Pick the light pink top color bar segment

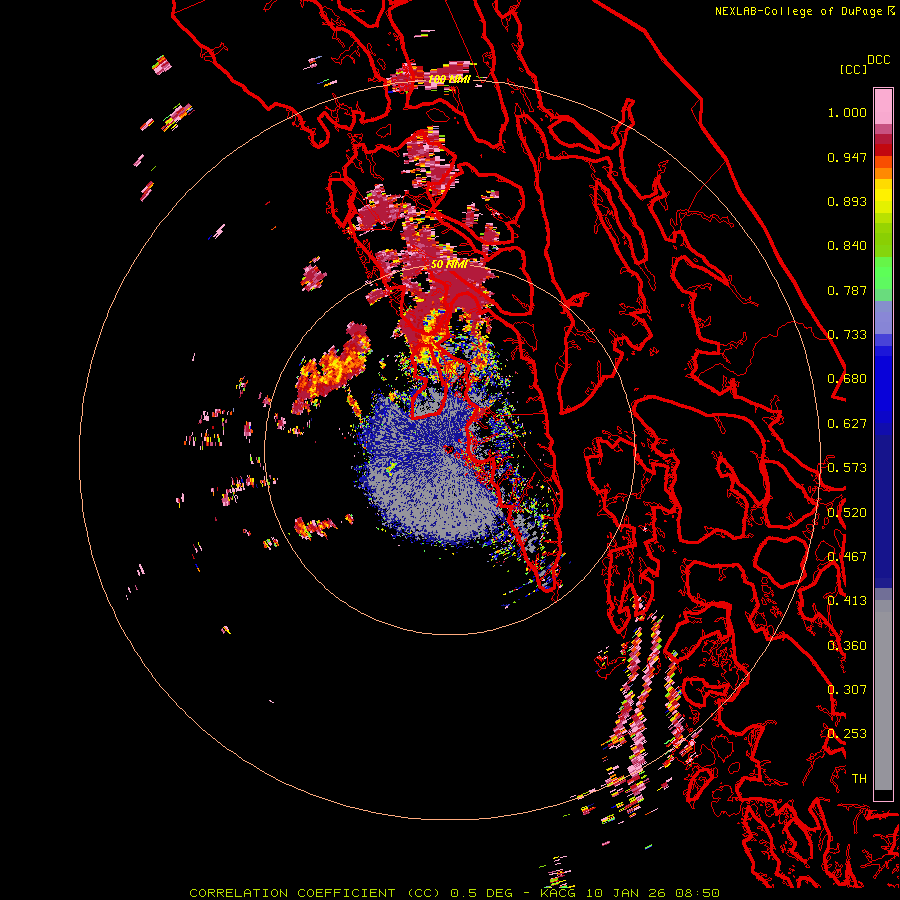click(x=883, y=106)
